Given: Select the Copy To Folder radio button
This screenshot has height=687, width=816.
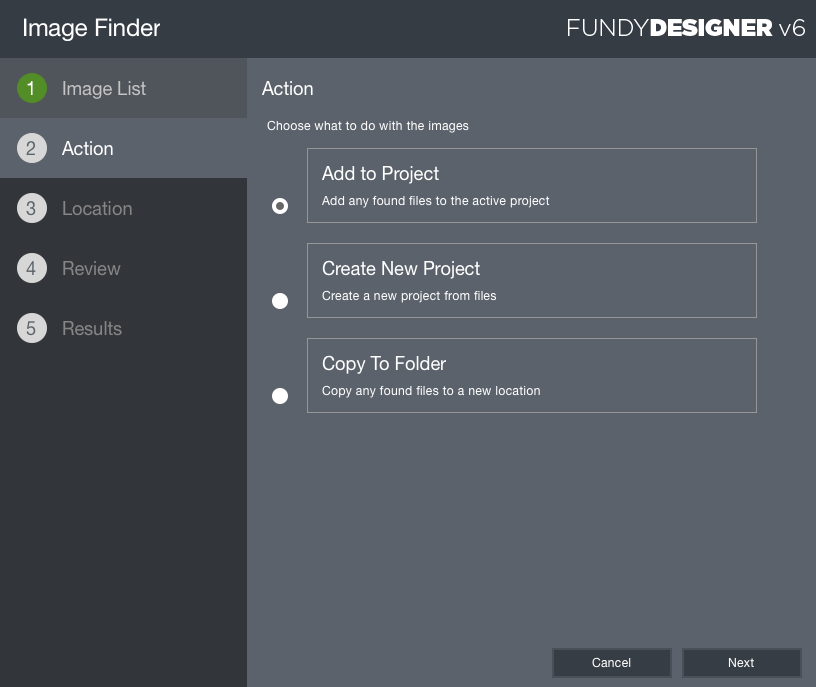Looking at the screenshot, I should [280, 396].
